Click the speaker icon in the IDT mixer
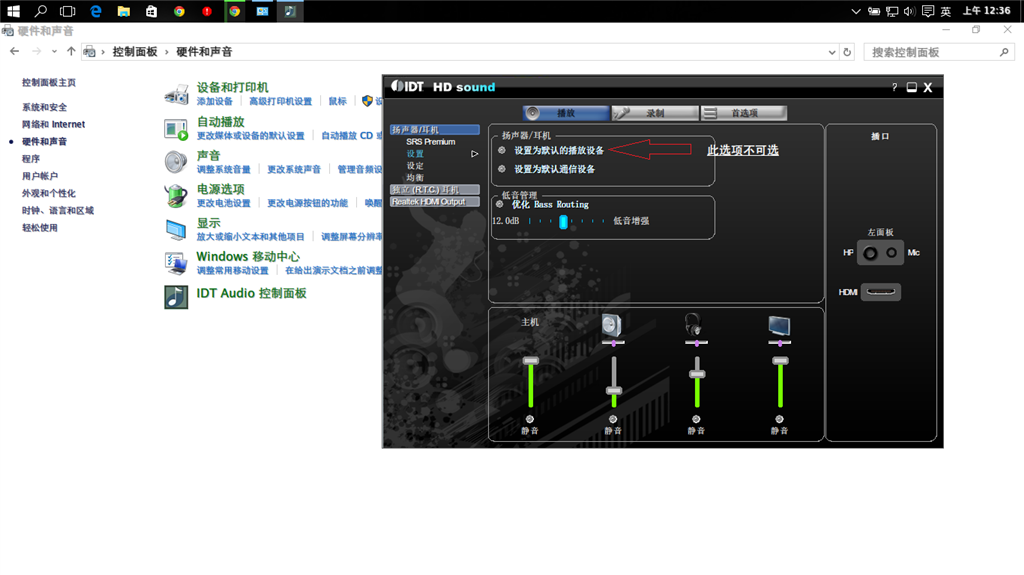The image size is (1024, 575). (612, 325)
